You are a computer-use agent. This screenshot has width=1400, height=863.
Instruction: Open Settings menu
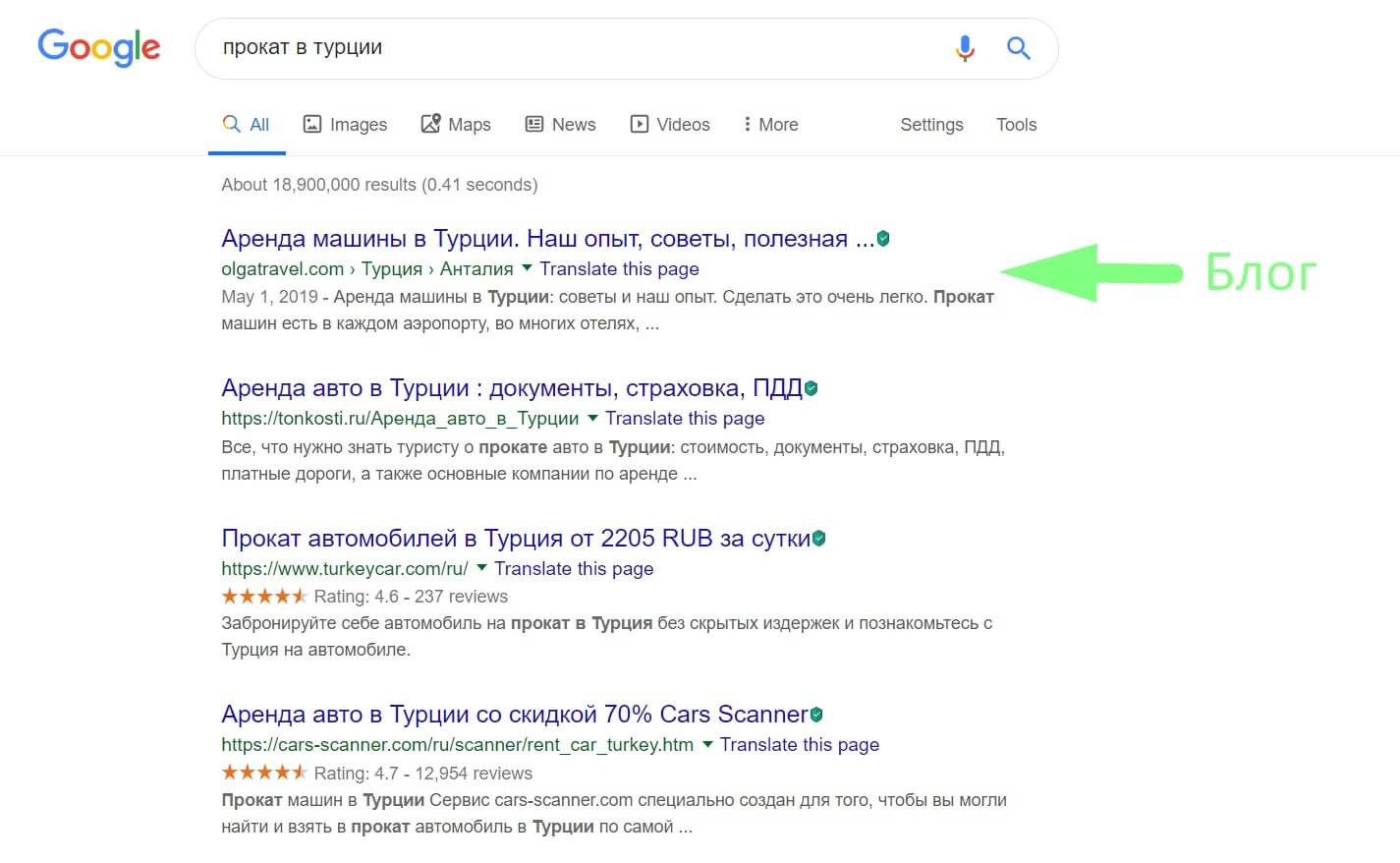(x=931, y=125)
